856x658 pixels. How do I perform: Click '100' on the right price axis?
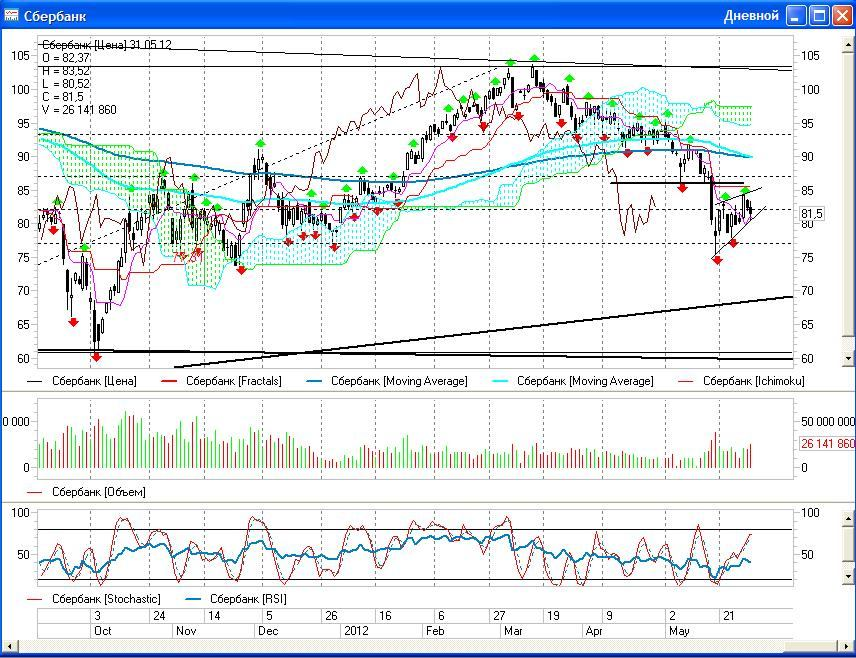coord(810,90)
